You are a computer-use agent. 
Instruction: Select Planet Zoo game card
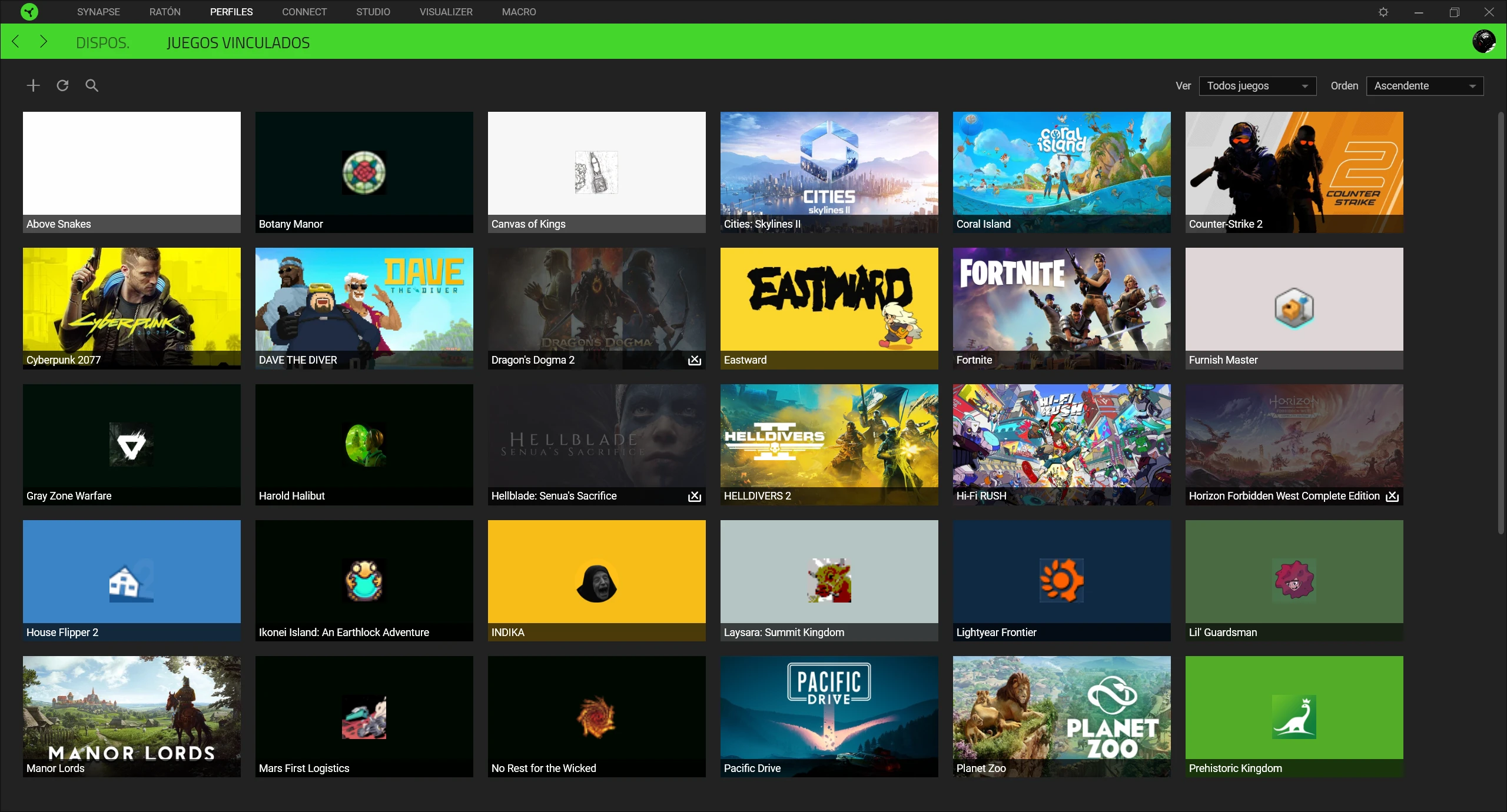(1061, 717)
